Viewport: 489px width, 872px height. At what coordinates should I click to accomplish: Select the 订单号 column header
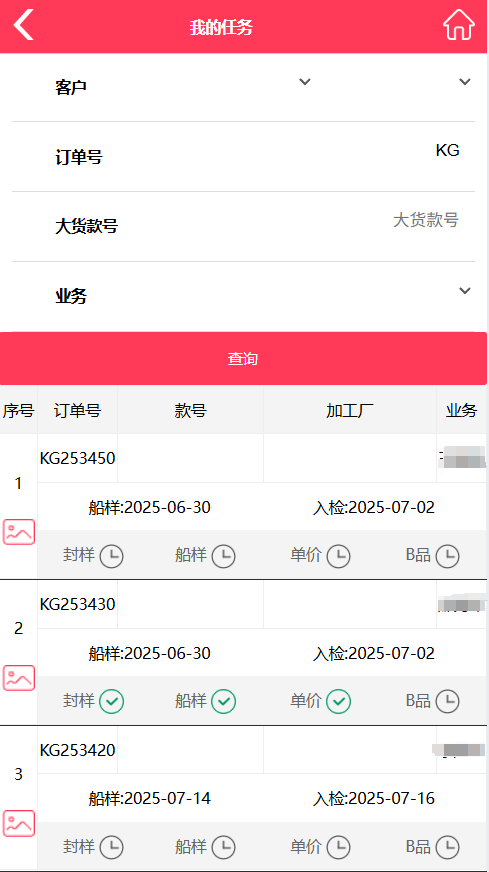point(77,410)
